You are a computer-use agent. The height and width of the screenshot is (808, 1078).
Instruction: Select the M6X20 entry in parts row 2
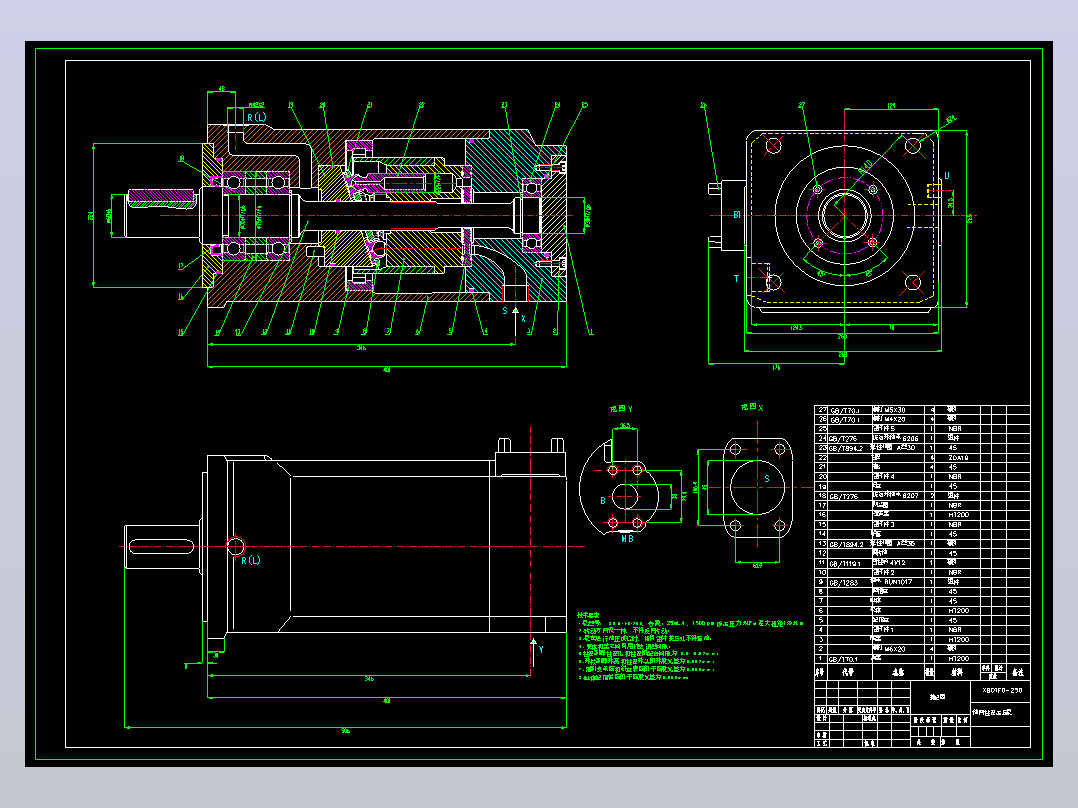(x=894, y=649)
